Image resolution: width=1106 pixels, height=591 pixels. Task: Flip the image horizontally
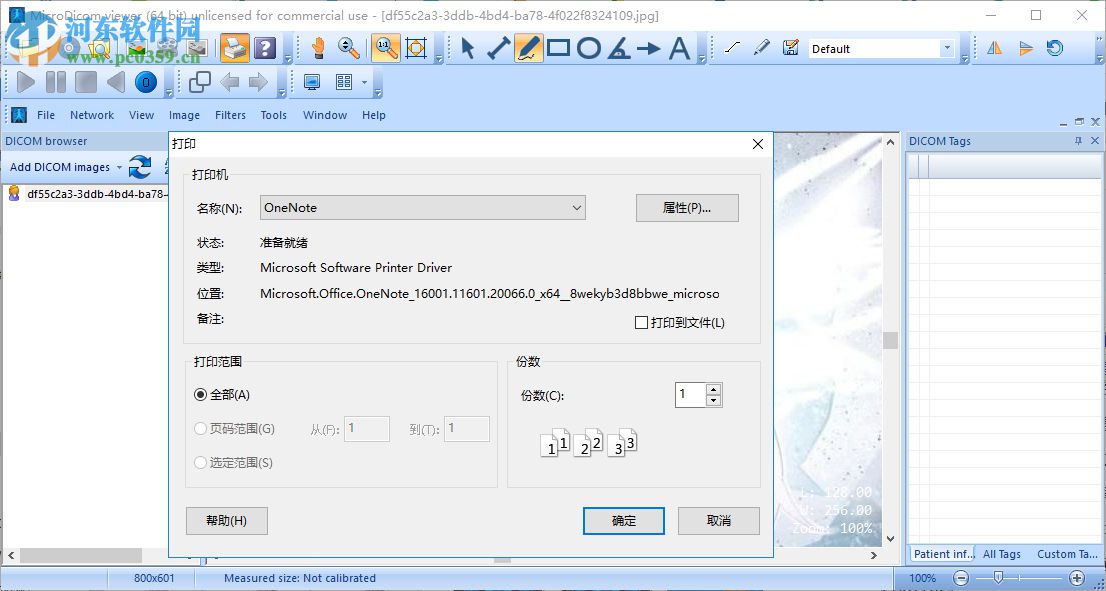point(994,47)
